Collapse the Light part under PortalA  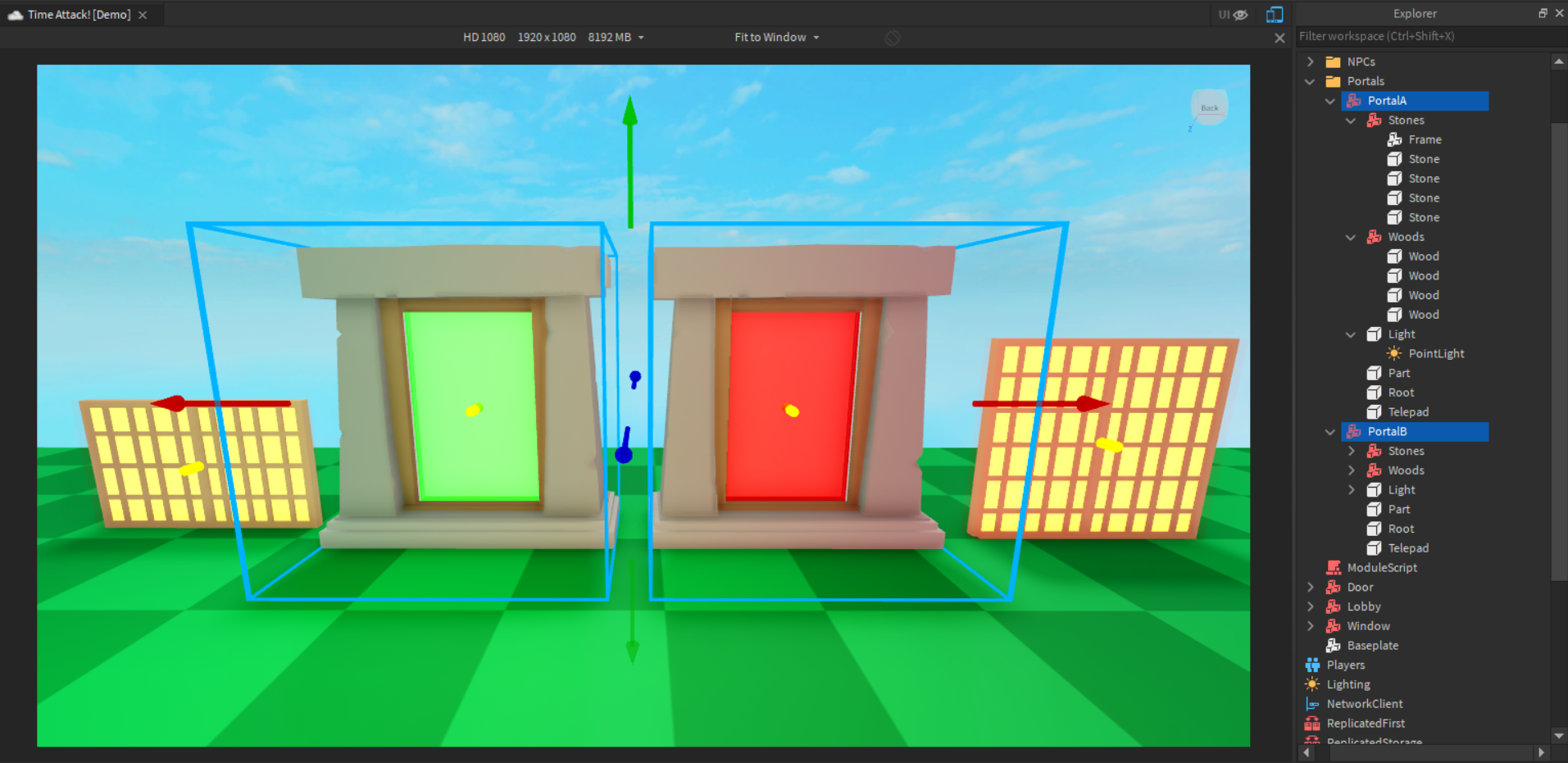tap(1351, 334)
